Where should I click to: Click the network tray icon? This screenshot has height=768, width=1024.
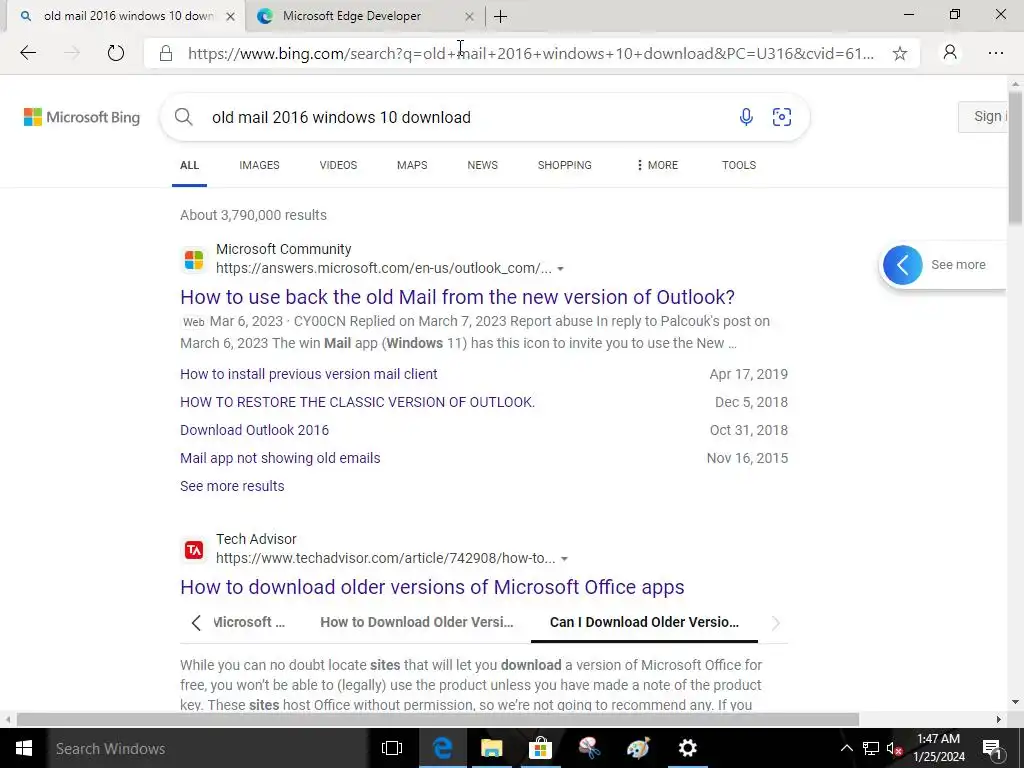click(x=871, y=748)
